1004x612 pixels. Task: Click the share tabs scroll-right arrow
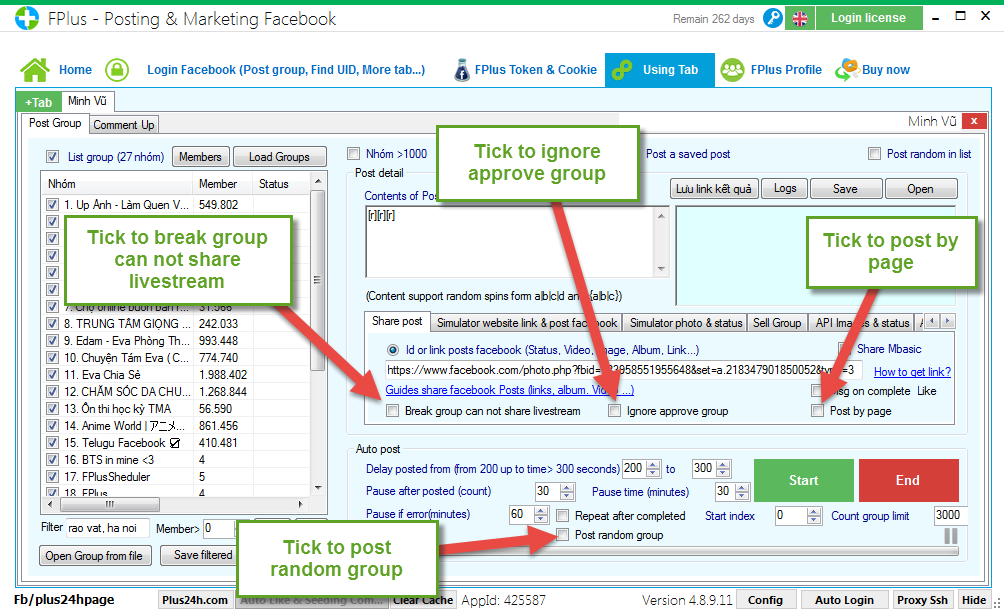click(x=948, y=321)
